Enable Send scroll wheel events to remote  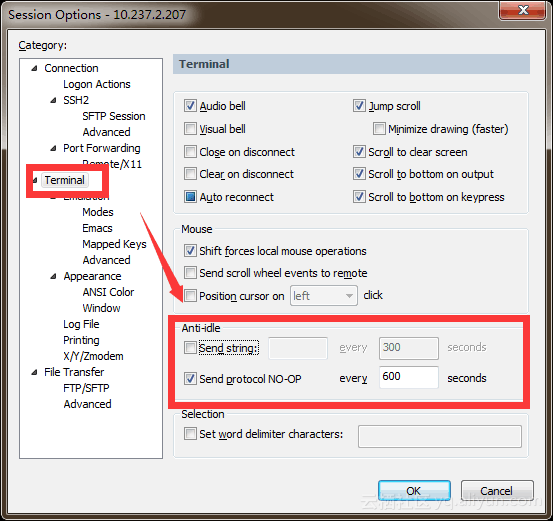click(x=190, y=273)
